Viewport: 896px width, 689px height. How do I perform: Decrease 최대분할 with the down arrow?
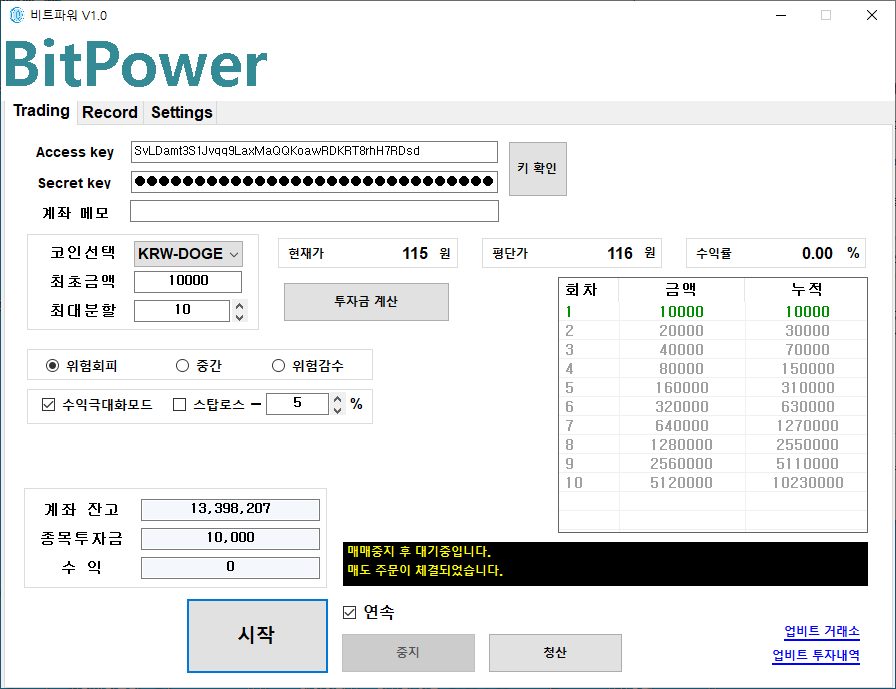(x=240, y=316)
